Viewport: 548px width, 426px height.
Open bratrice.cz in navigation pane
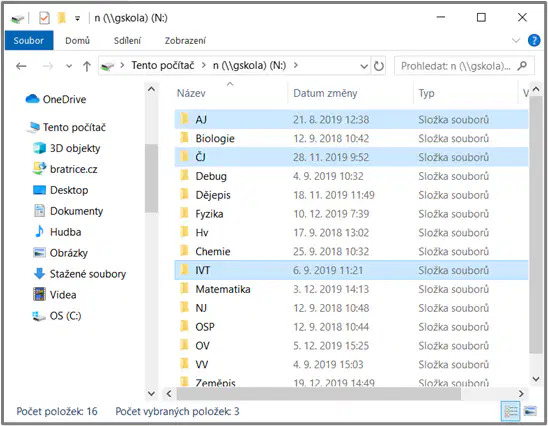[65, 169]
